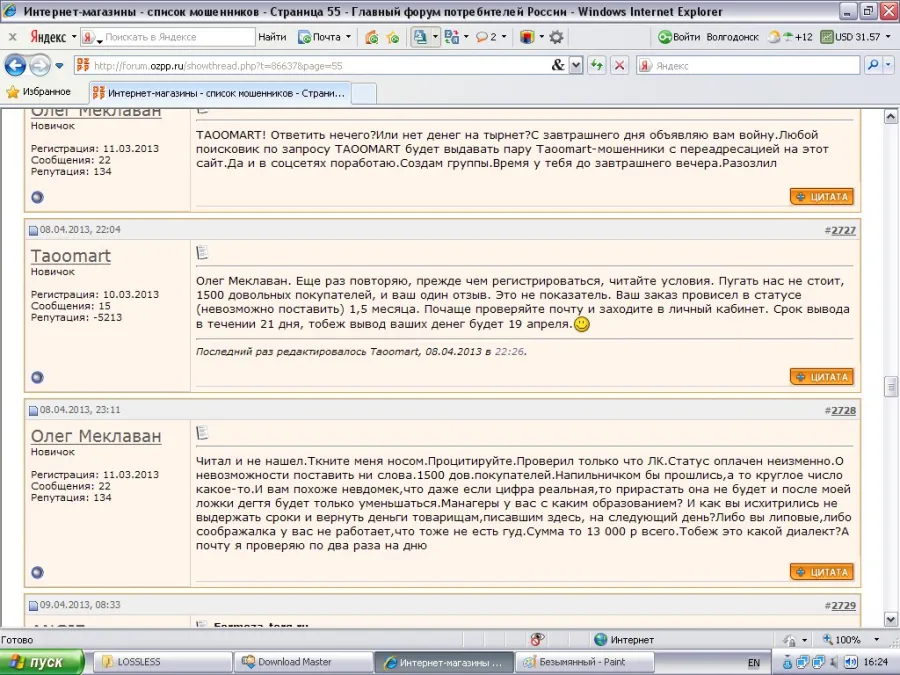Close the Yandex toolbar with the X

(13, 37)
